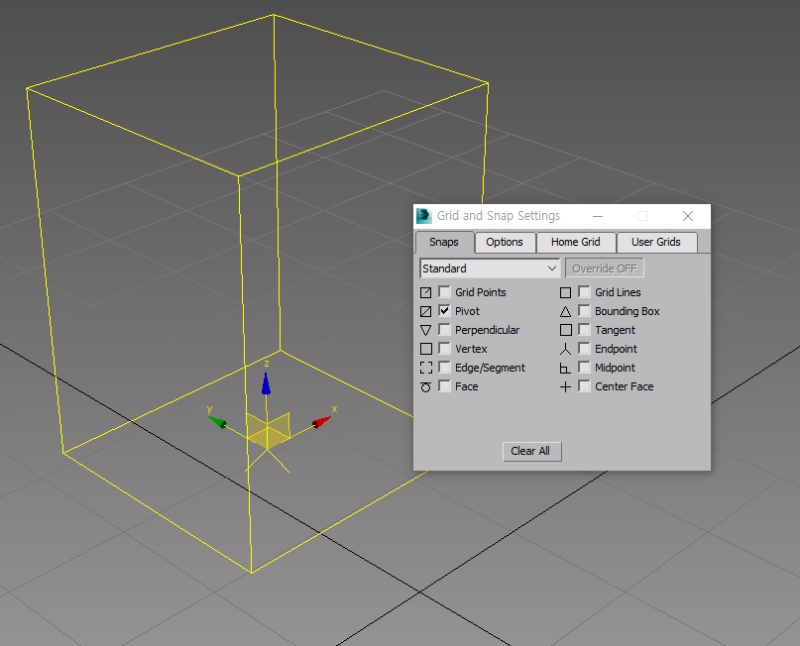Open the User Grids tab
Viewport: 800px width, 646px height.
(657, 242)
